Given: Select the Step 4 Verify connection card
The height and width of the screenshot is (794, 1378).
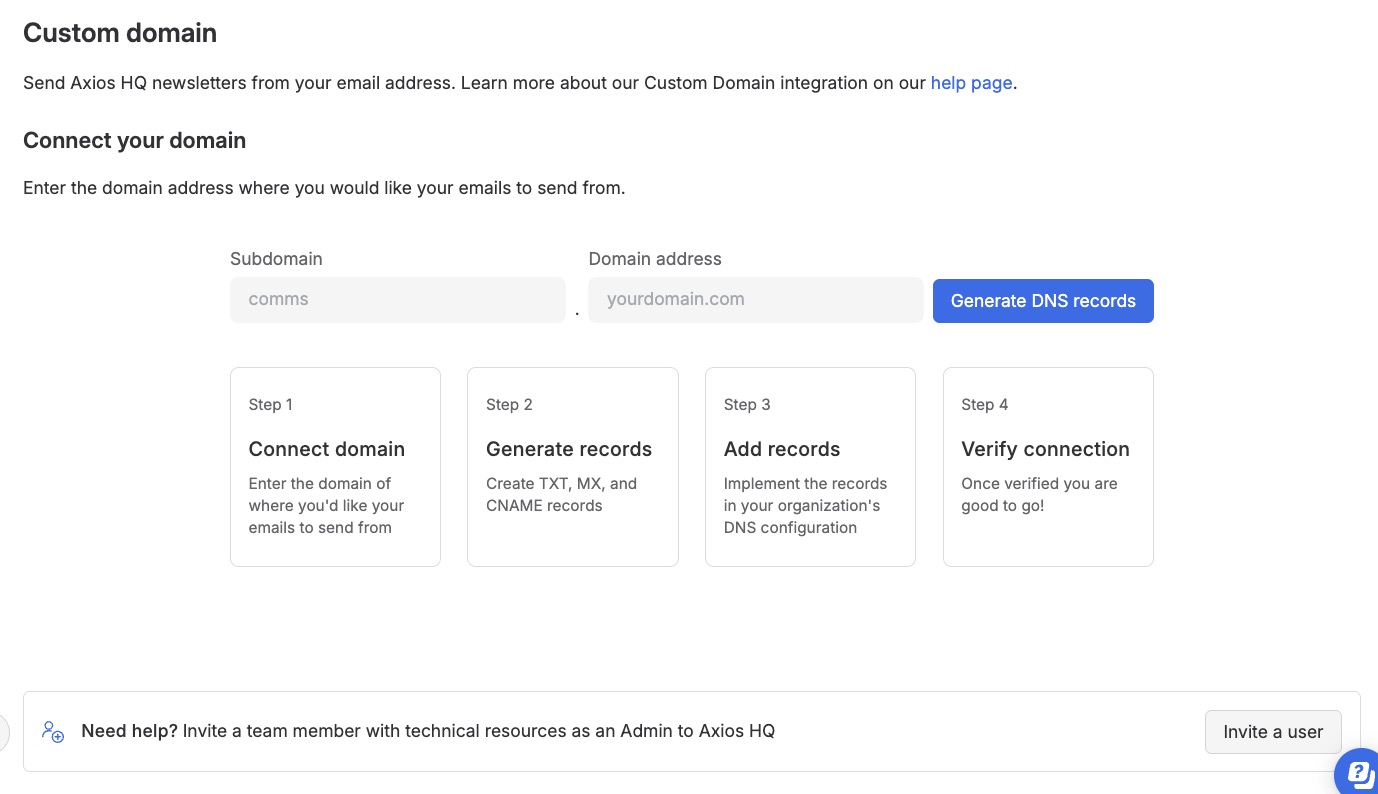Looking at the screenshot, I should [x=1048, y=467].
